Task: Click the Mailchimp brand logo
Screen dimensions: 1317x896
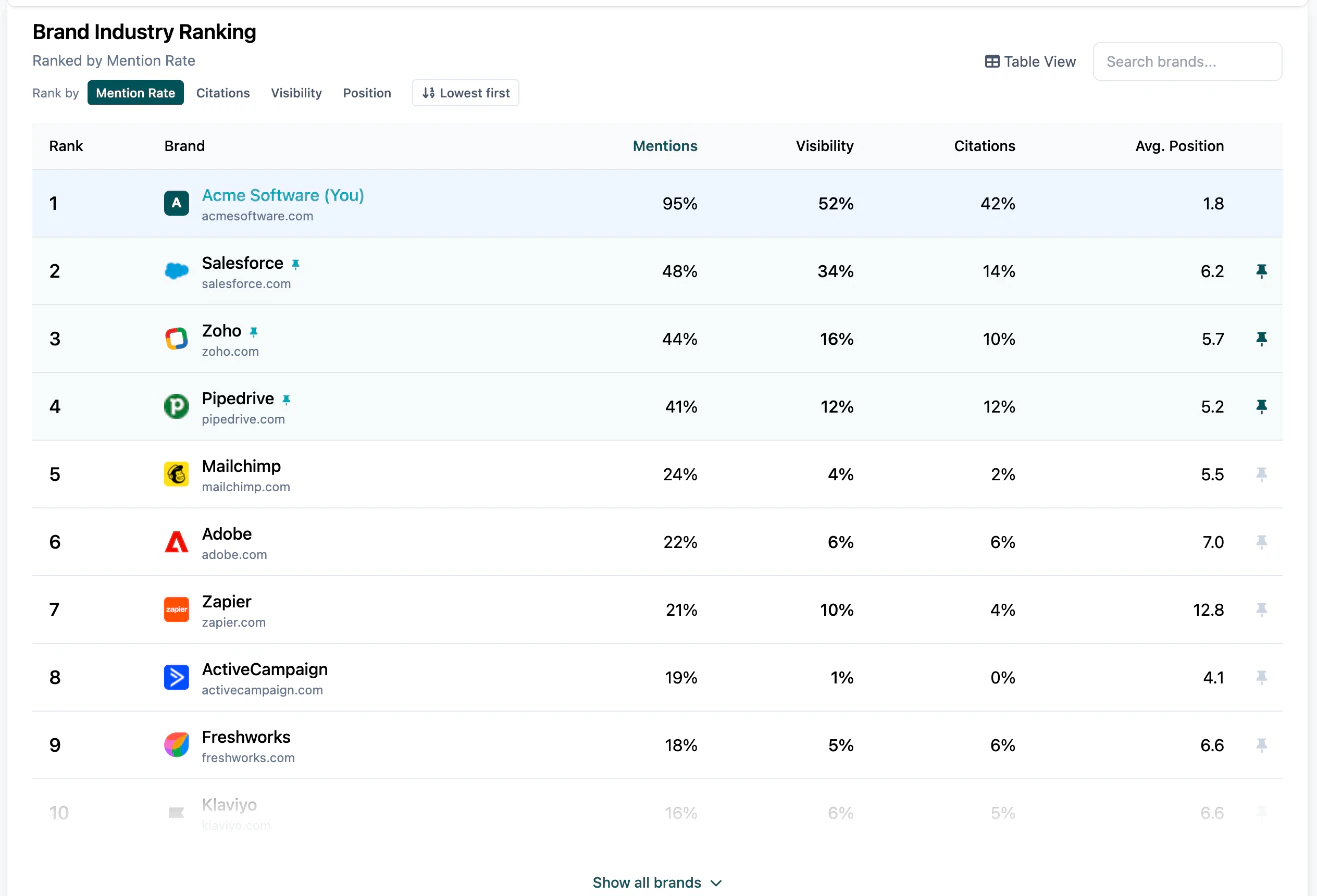Action: 176,474
